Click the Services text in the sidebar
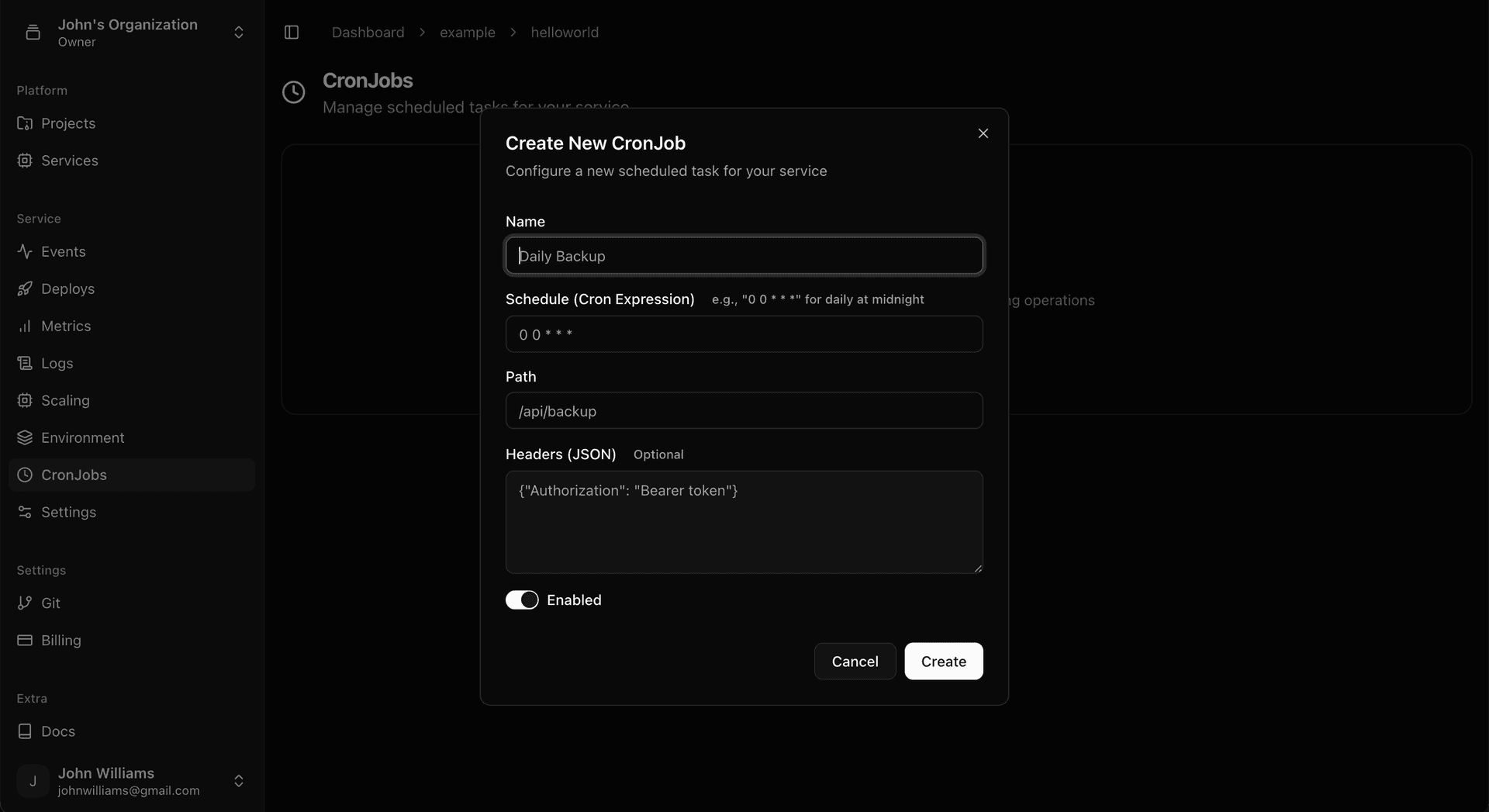 70,161
